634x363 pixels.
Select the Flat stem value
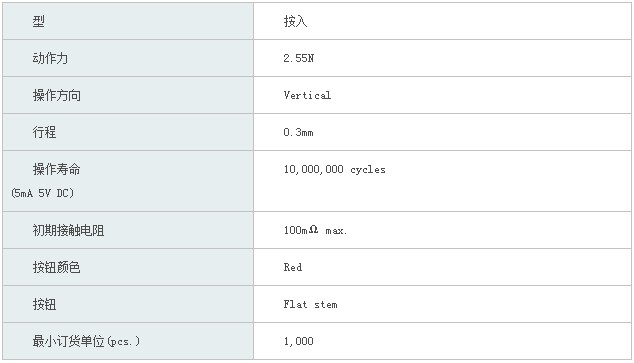[310, 304]
